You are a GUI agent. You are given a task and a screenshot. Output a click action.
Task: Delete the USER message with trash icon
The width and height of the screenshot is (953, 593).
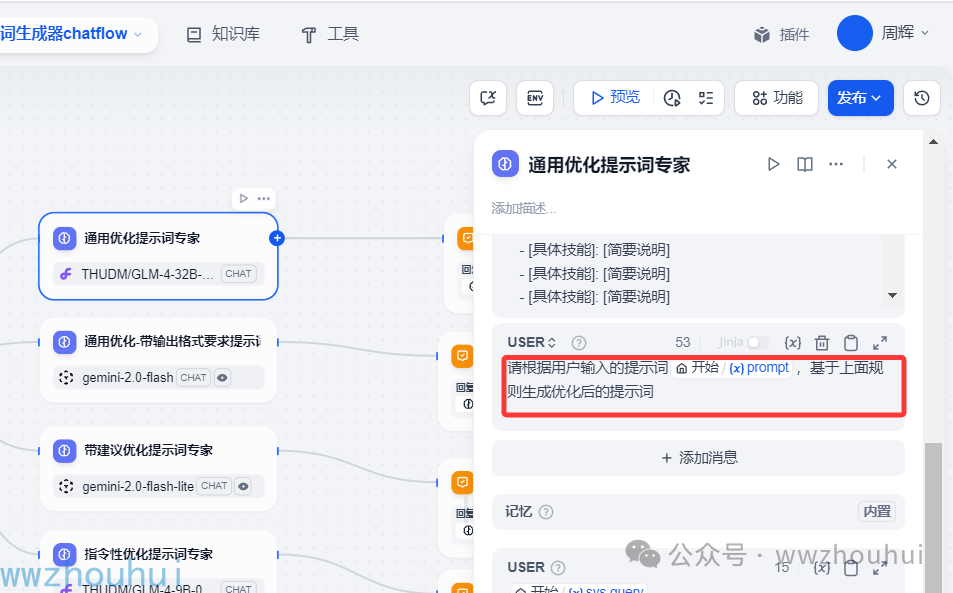tap(822, 343)
